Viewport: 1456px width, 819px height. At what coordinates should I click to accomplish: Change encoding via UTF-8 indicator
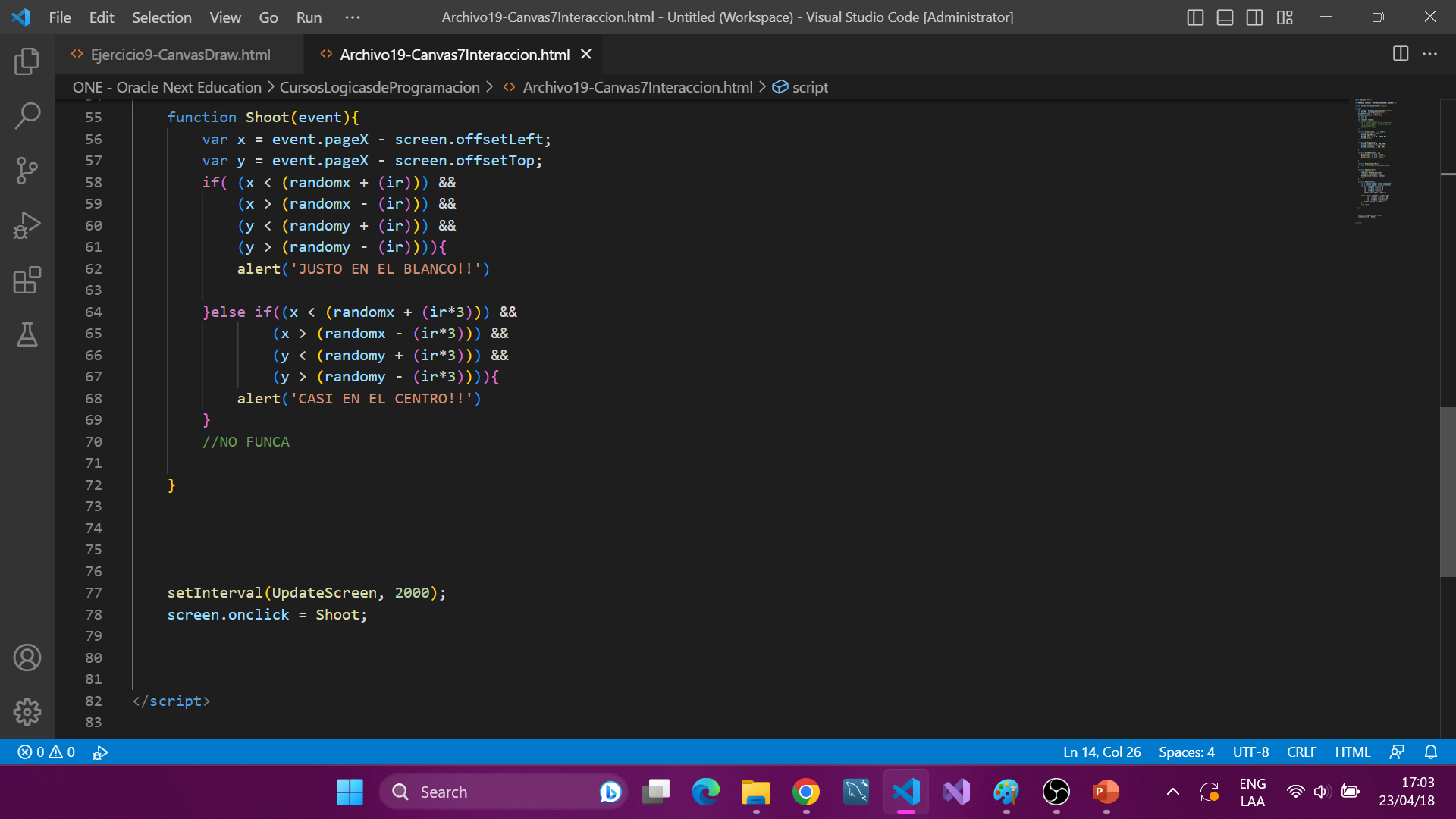(1250, 752)
